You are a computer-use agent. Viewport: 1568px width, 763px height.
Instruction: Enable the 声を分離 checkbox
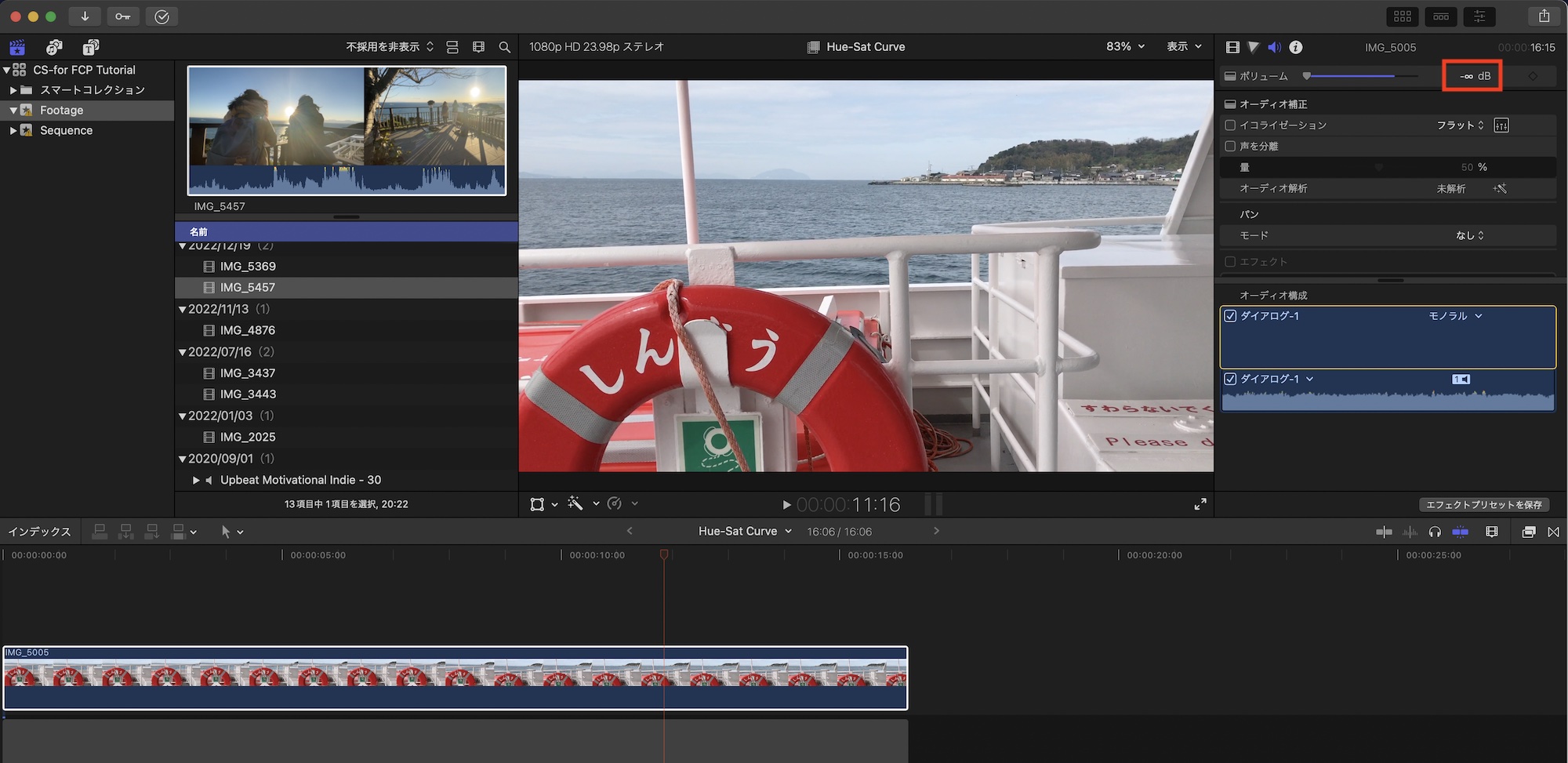[1230, 146]
